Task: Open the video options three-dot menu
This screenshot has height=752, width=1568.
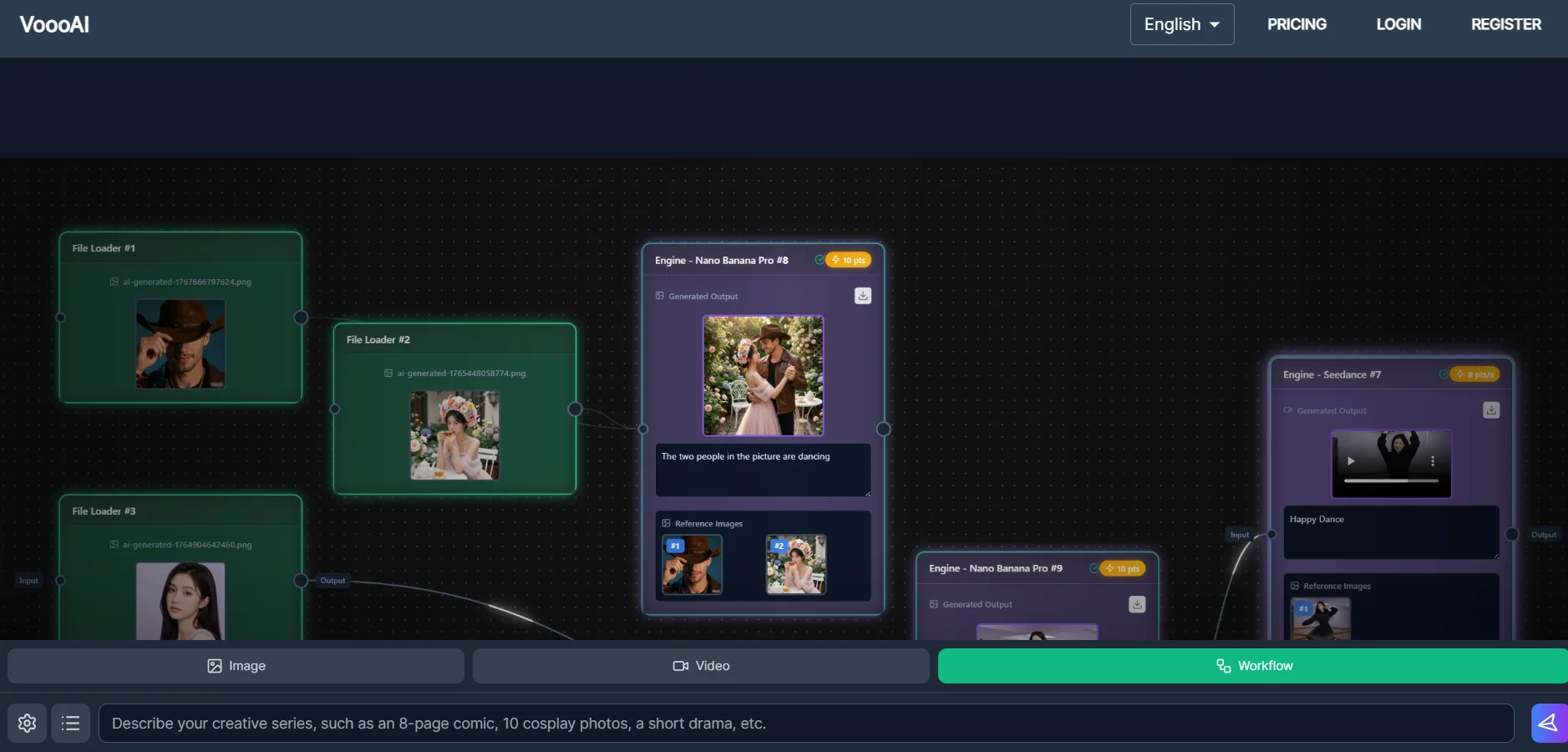Action: click(x=1433, y=461)
